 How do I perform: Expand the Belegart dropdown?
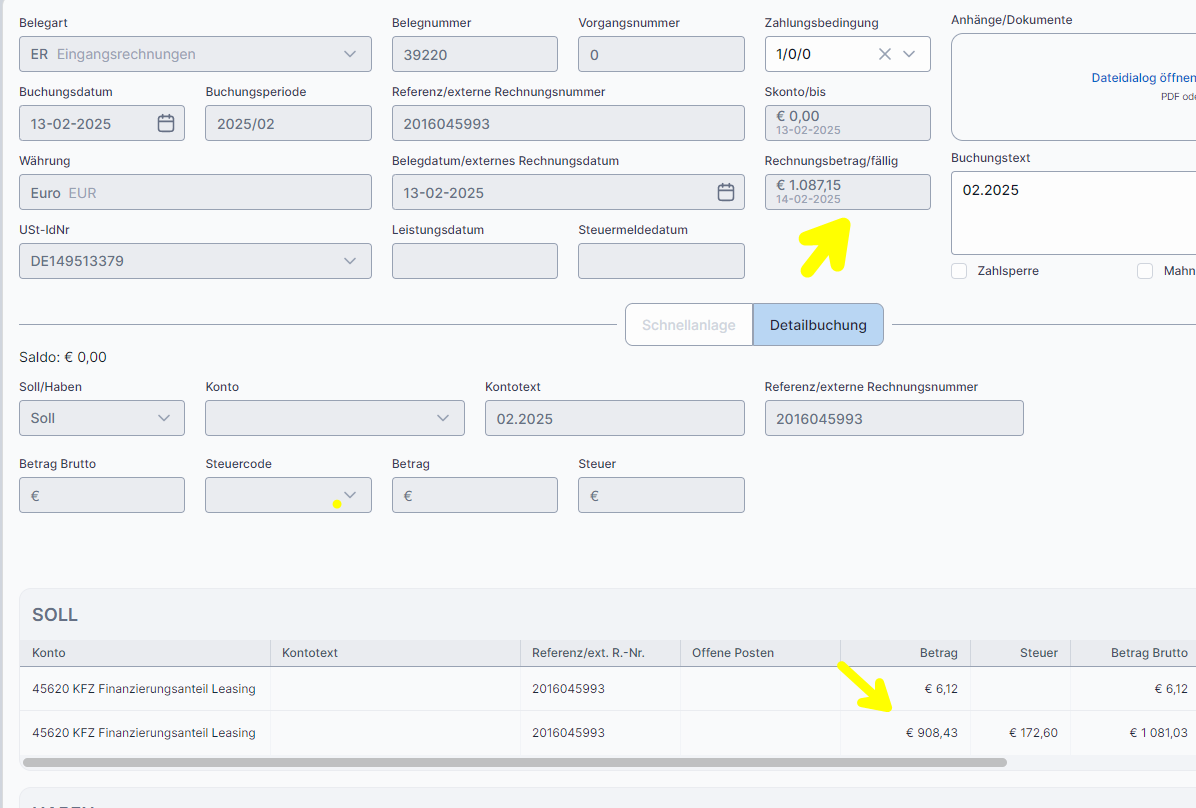(x=349, y=54)
